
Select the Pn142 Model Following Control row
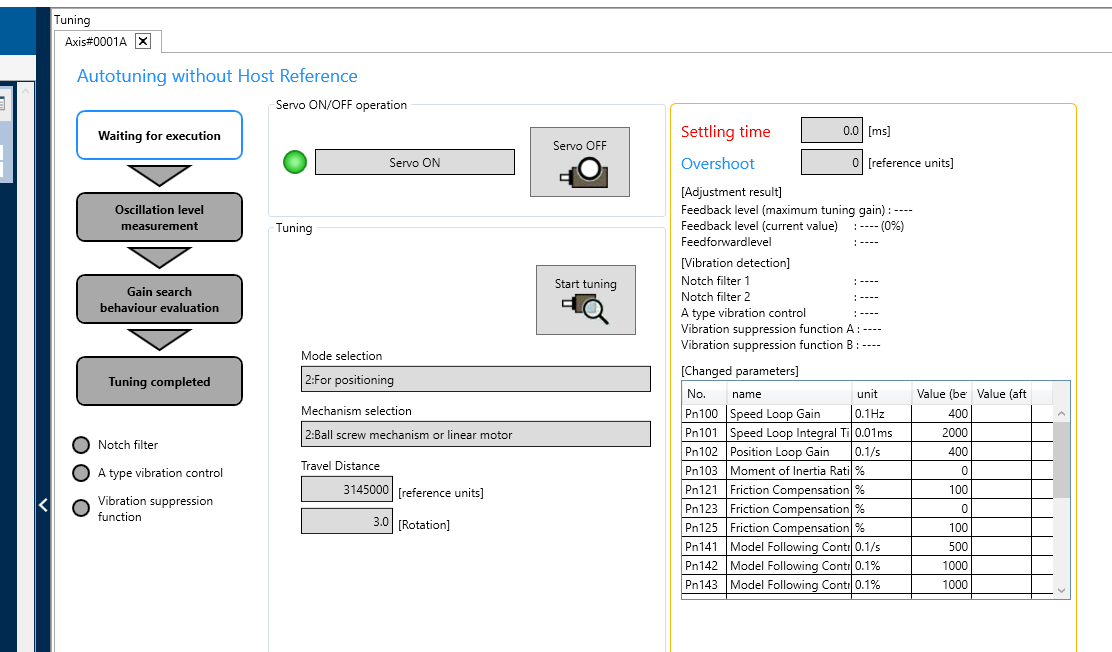pos(867,565)
